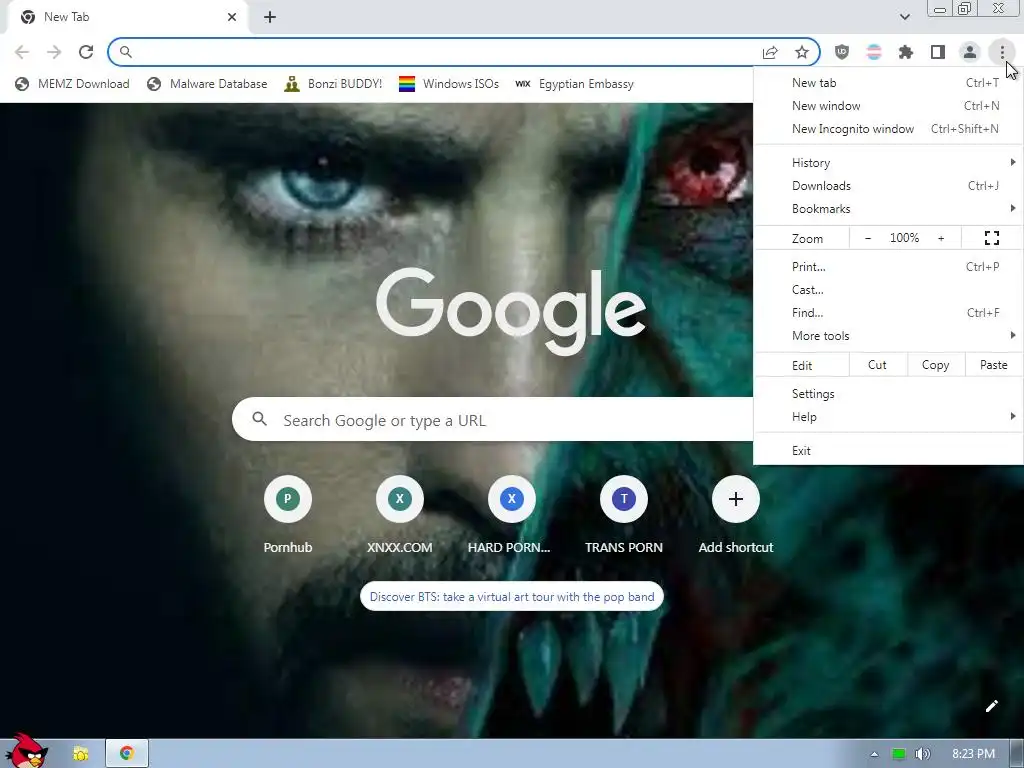Toggle fullscreen mode icon in Zoom row
1024x768 pixels.
(991, 238)
